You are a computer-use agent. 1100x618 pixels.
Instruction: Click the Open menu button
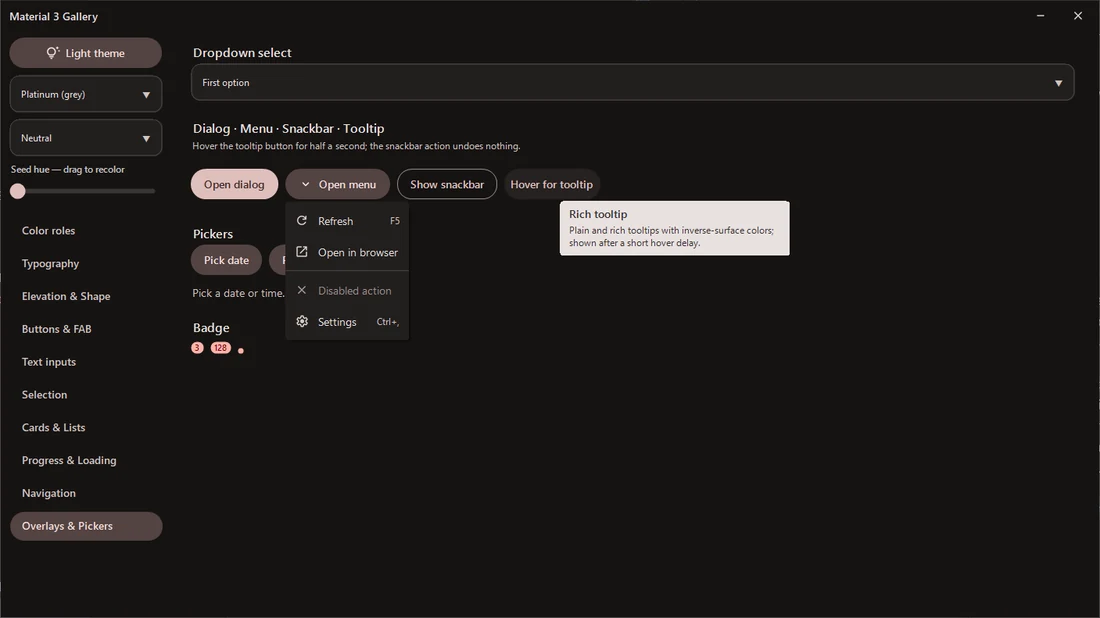click(x=337, y=184)
